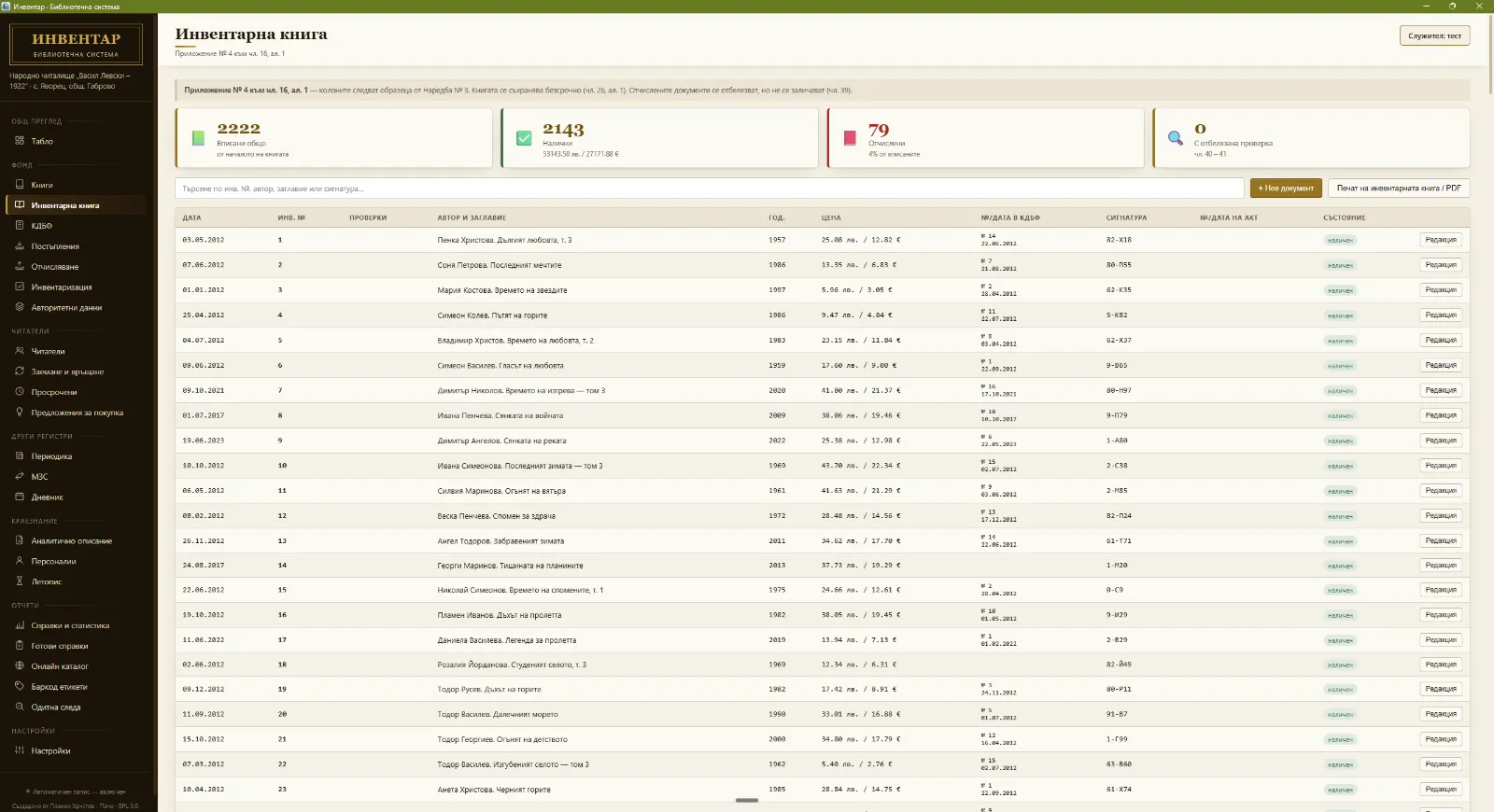1494x812 pixels.
Task: Click signature 62-Х37 in the table
Action: pos(1119,341)
